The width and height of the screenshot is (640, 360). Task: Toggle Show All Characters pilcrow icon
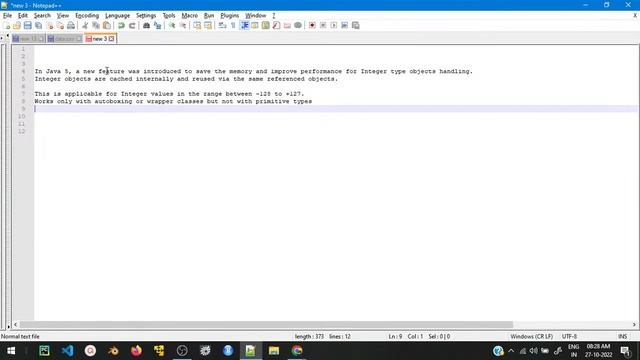pos(233,25)
